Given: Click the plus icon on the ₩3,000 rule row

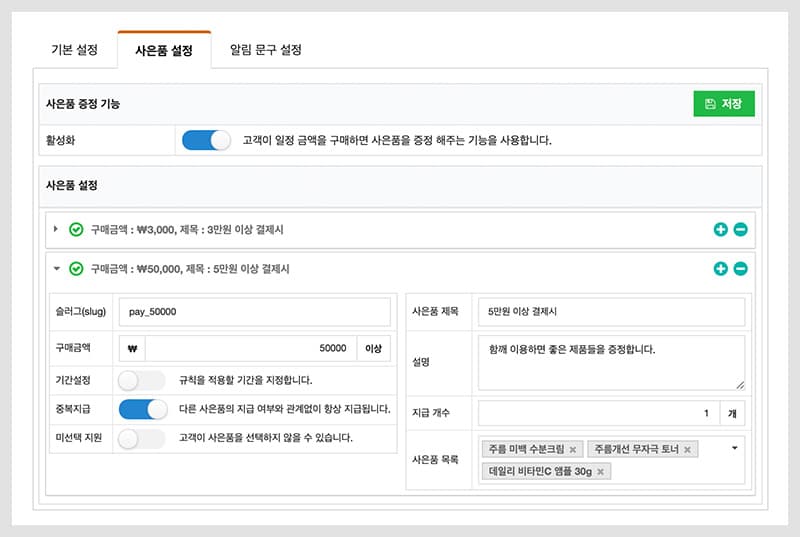Looking at the screenshot, I should (x=720, y=230).
